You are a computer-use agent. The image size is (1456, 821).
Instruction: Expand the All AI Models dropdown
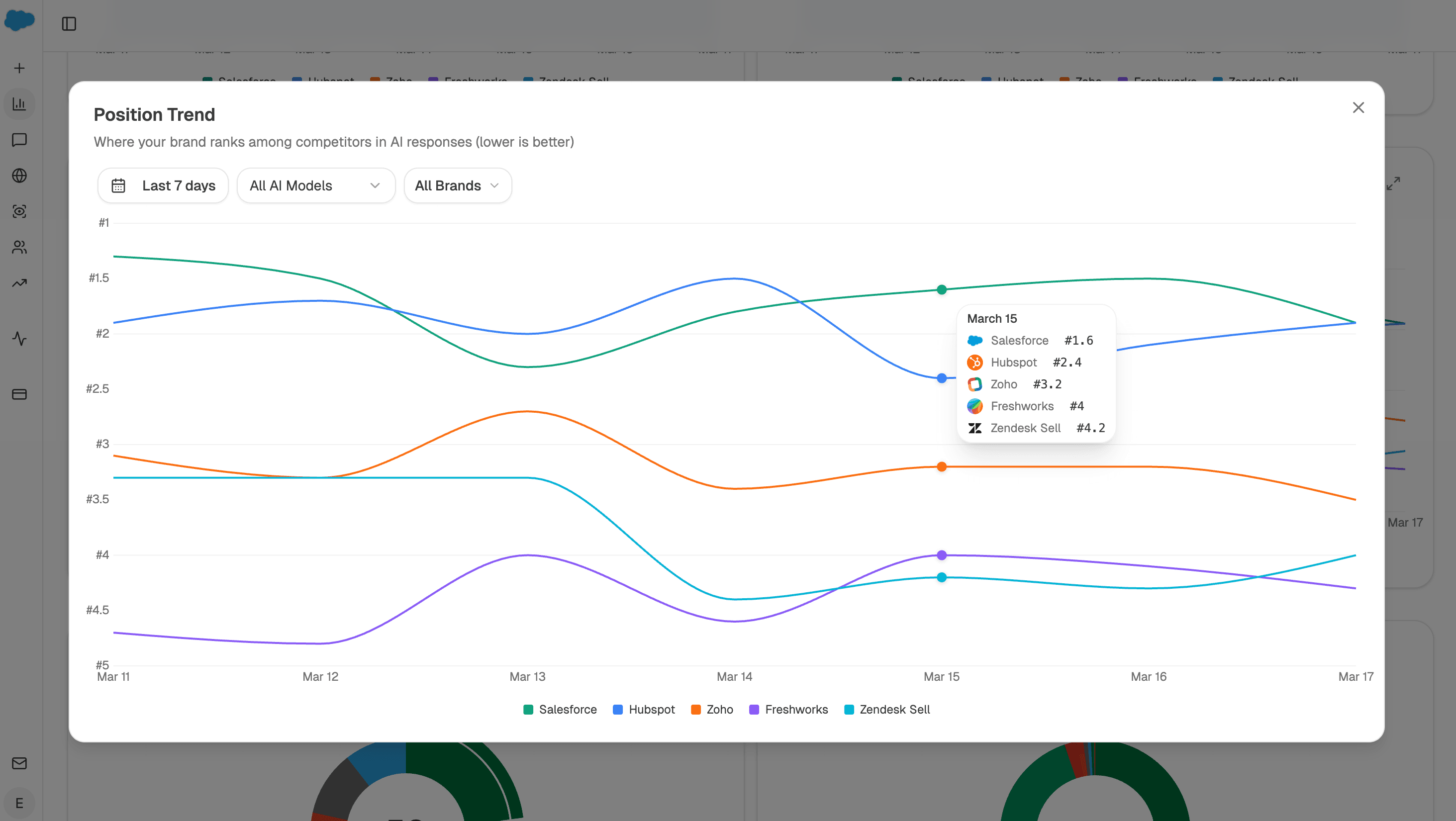pos(315,185)
